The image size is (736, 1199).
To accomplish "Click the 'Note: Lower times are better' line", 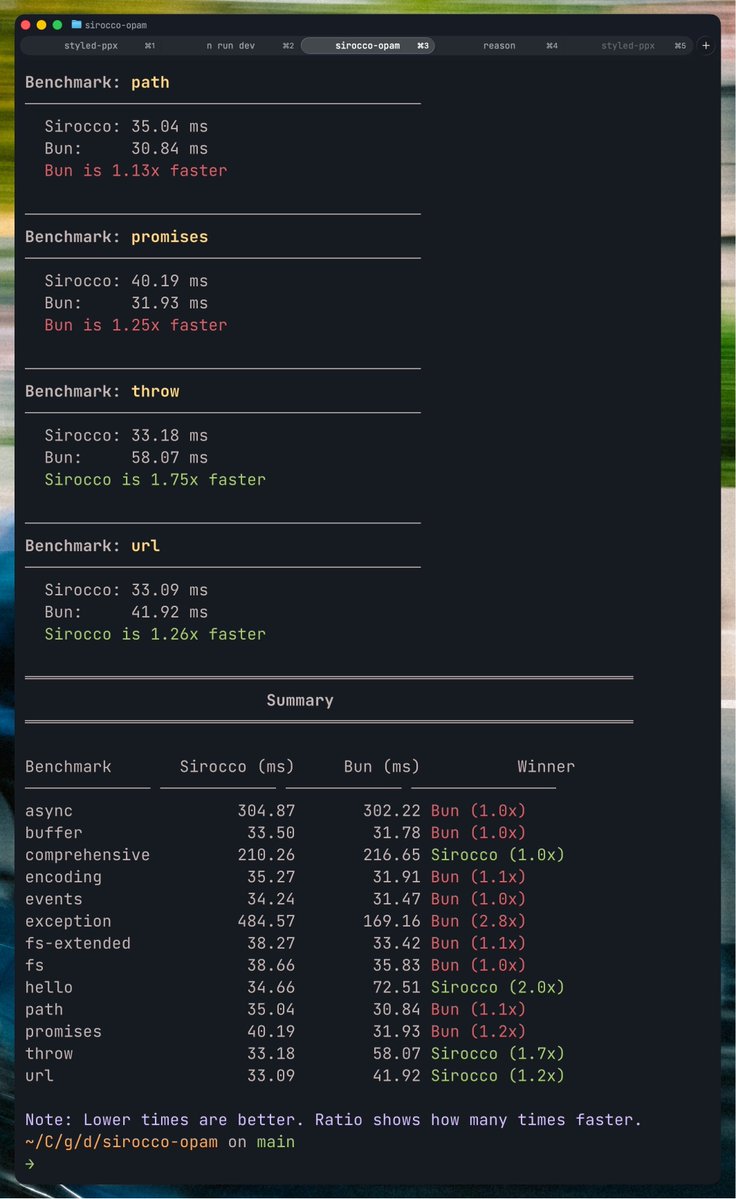I will pos(333,1120).
